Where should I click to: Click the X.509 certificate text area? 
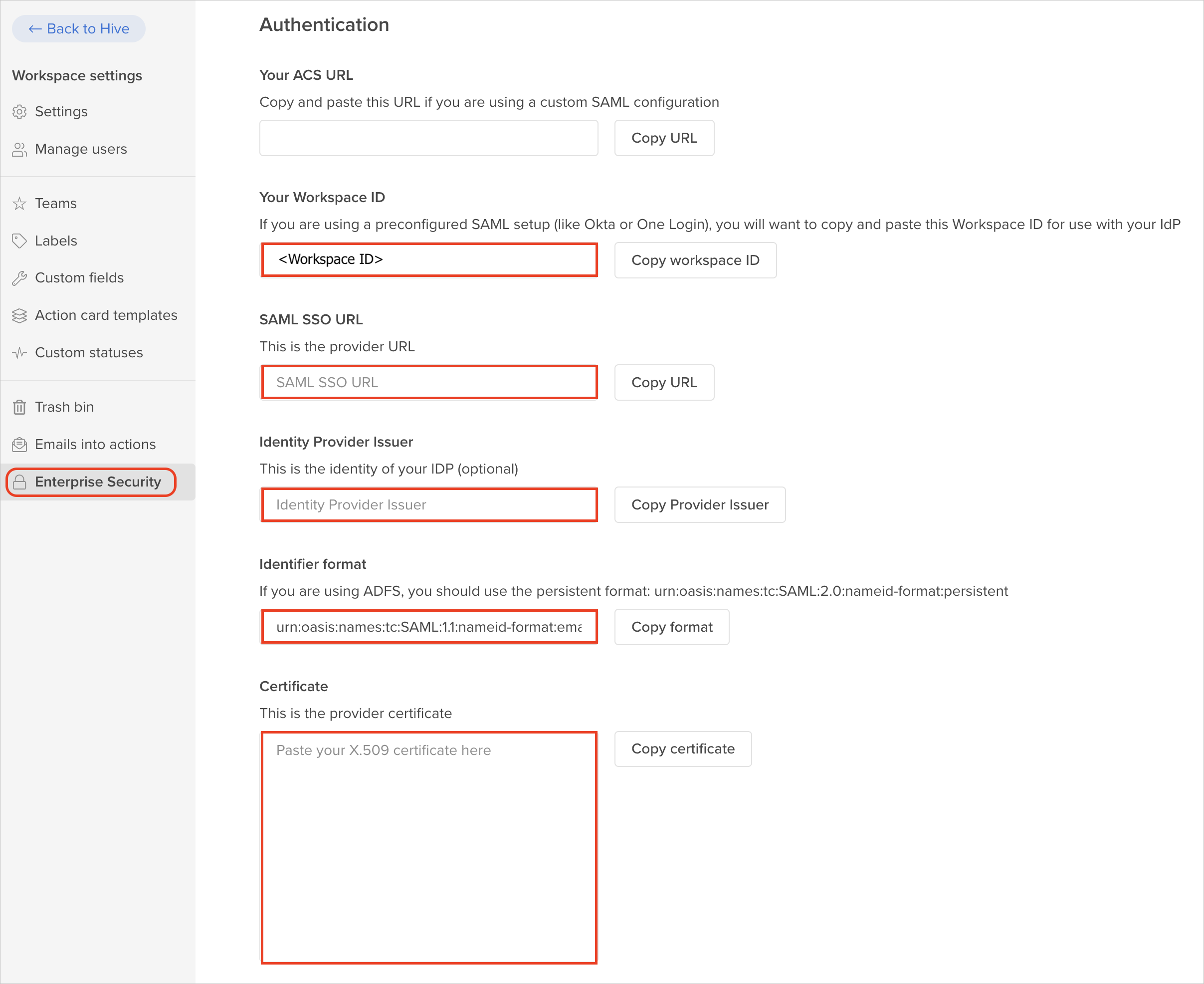[x=429, y=847]
